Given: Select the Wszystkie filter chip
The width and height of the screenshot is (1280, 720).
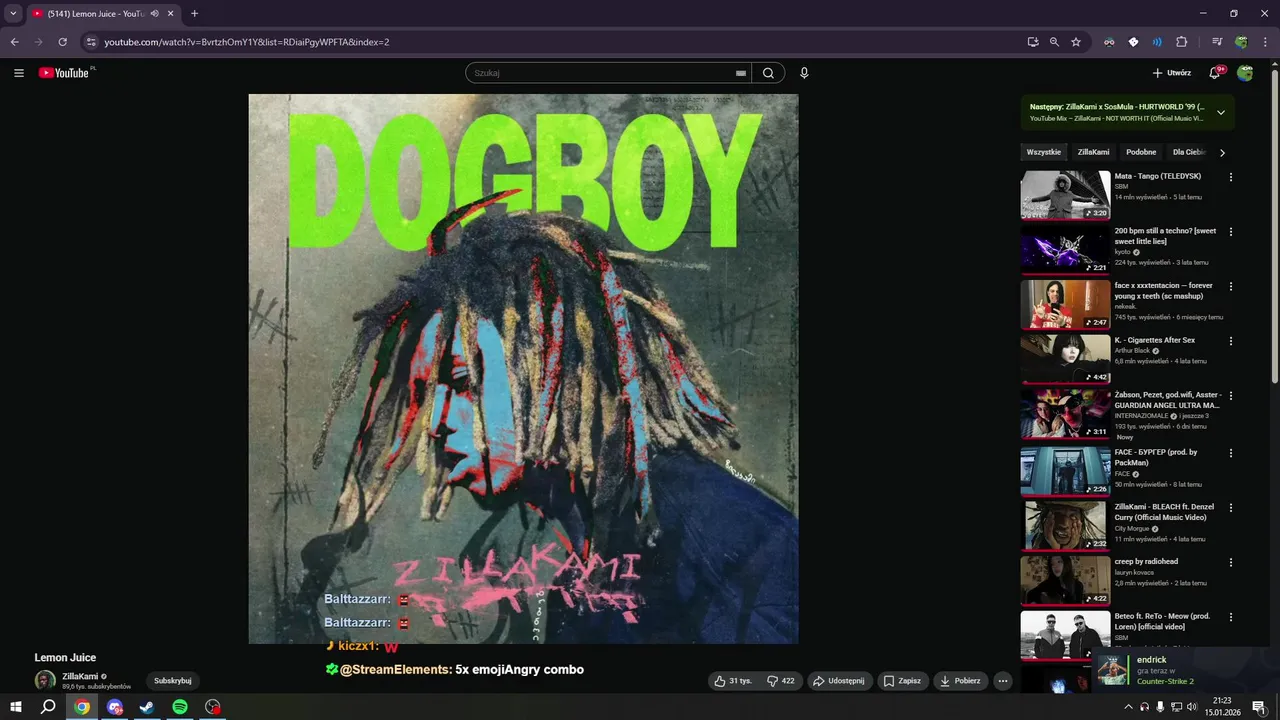Looking at the screenshot, I should click(x=1044, y=152).
